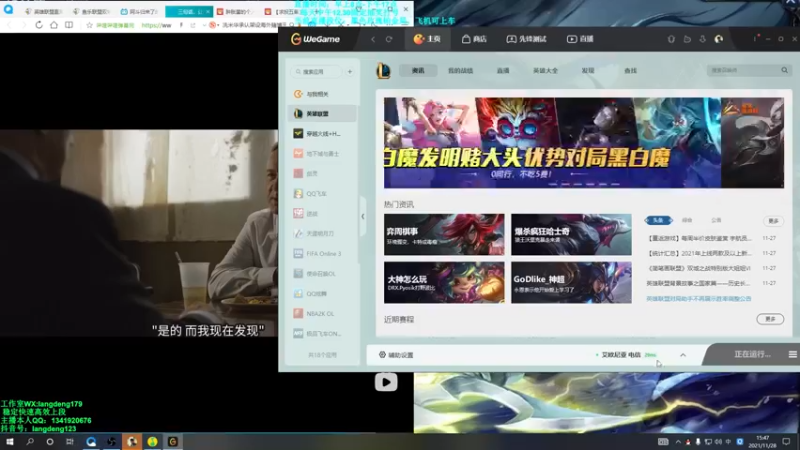Open the 2021年上线 statistics news item
Viewport: 800px width, 450px height.
pos(698,253)
